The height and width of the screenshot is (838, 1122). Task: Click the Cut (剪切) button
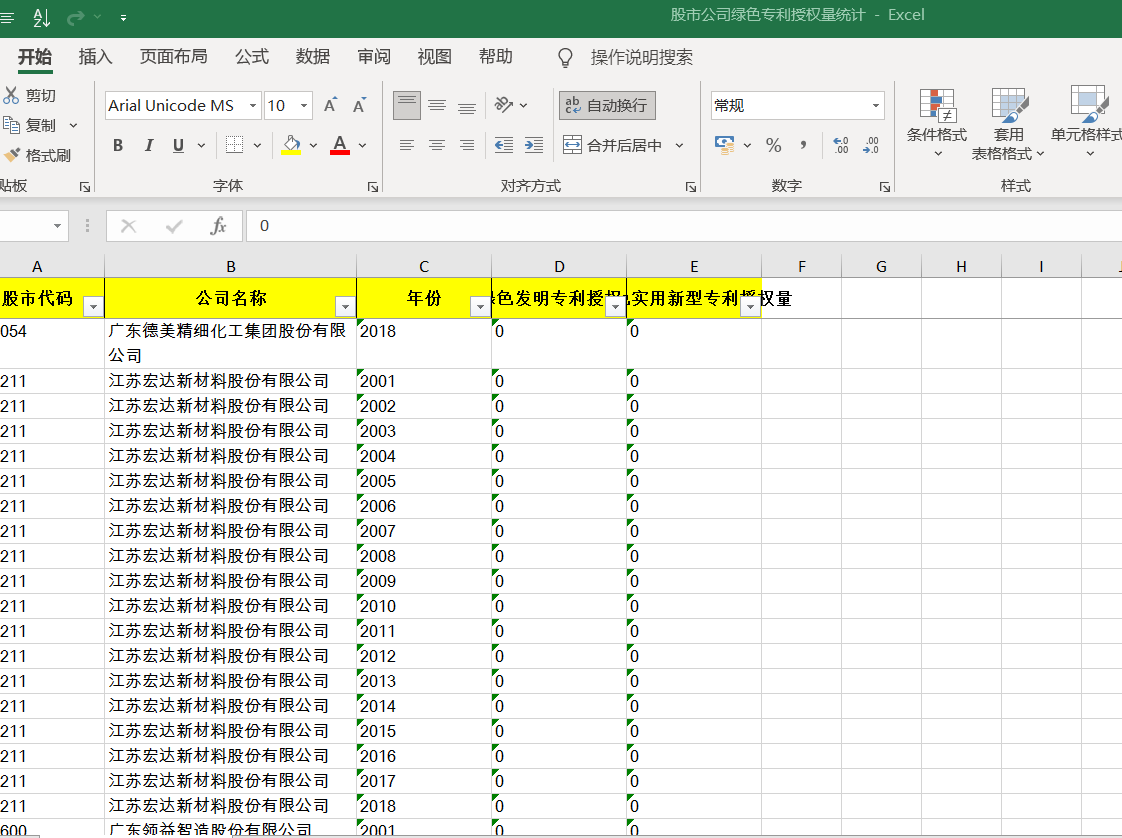click(30, 96)
